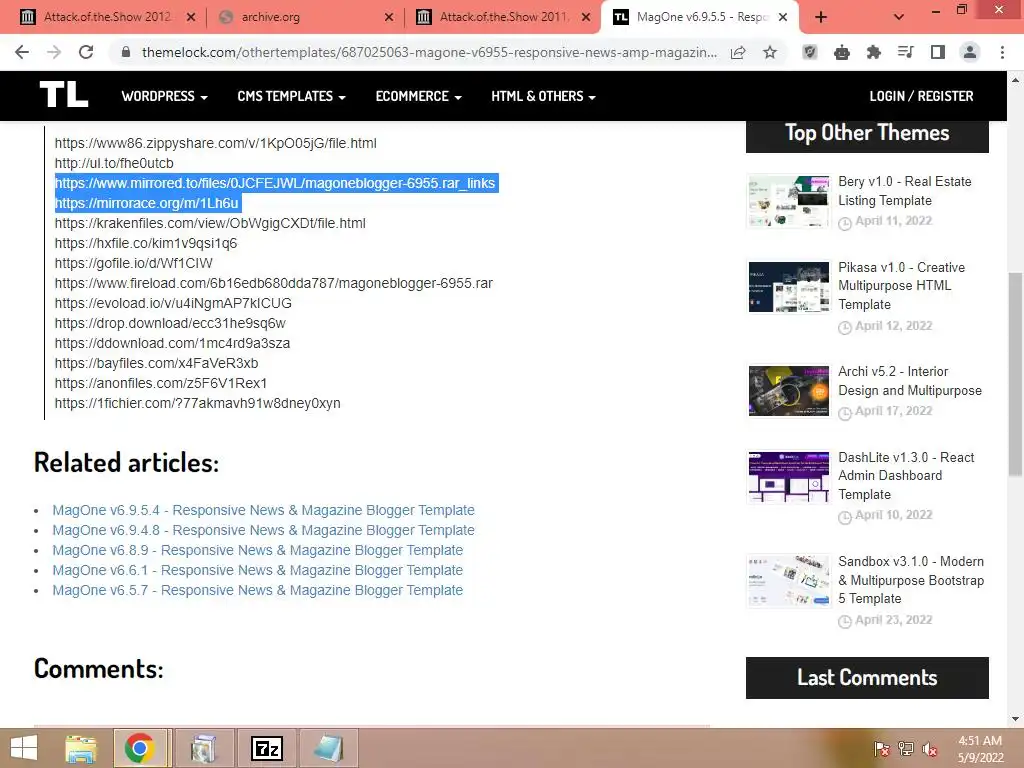This screenshot has height=768, width=1024.
Task: Click the evoload.io link text
Action: pyautogui.click(x=173, y=303)
